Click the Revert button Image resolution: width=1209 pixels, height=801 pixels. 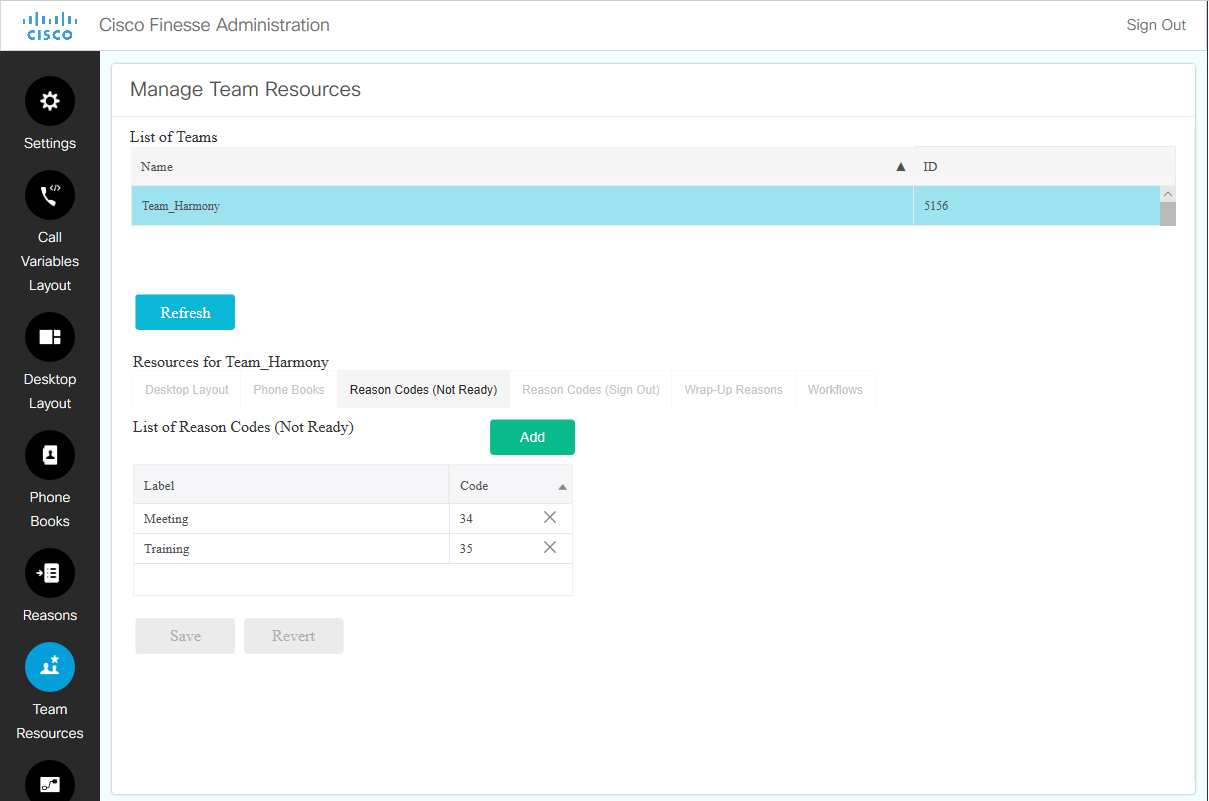294,636
